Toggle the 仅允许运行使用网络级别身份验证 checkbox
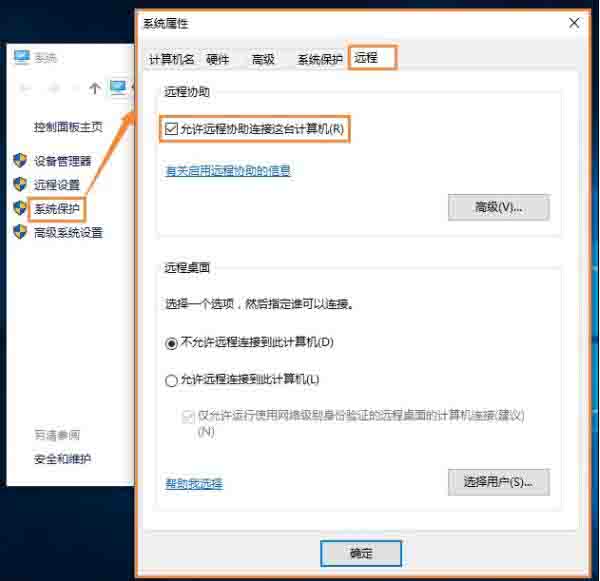600x581 pixels. (188, 416)
